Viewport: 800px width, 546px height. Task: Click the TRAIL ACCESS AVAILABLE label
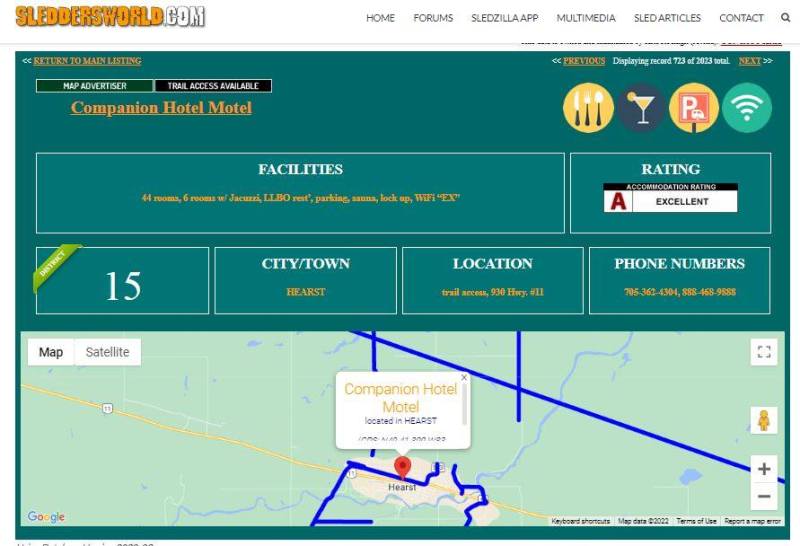point(213,86)
